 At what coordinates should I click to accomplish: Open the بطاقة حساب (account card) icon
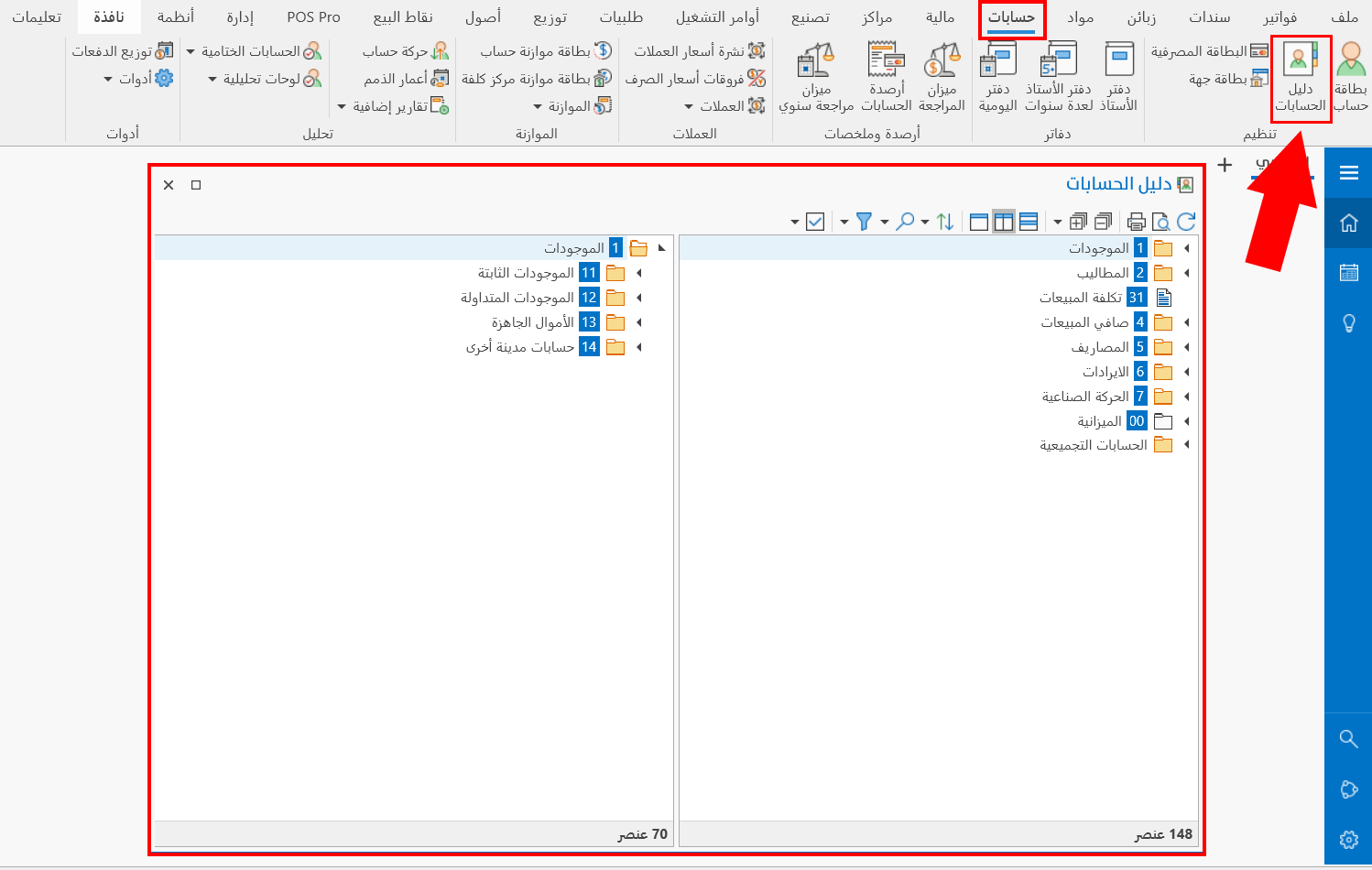point(1348,73)
